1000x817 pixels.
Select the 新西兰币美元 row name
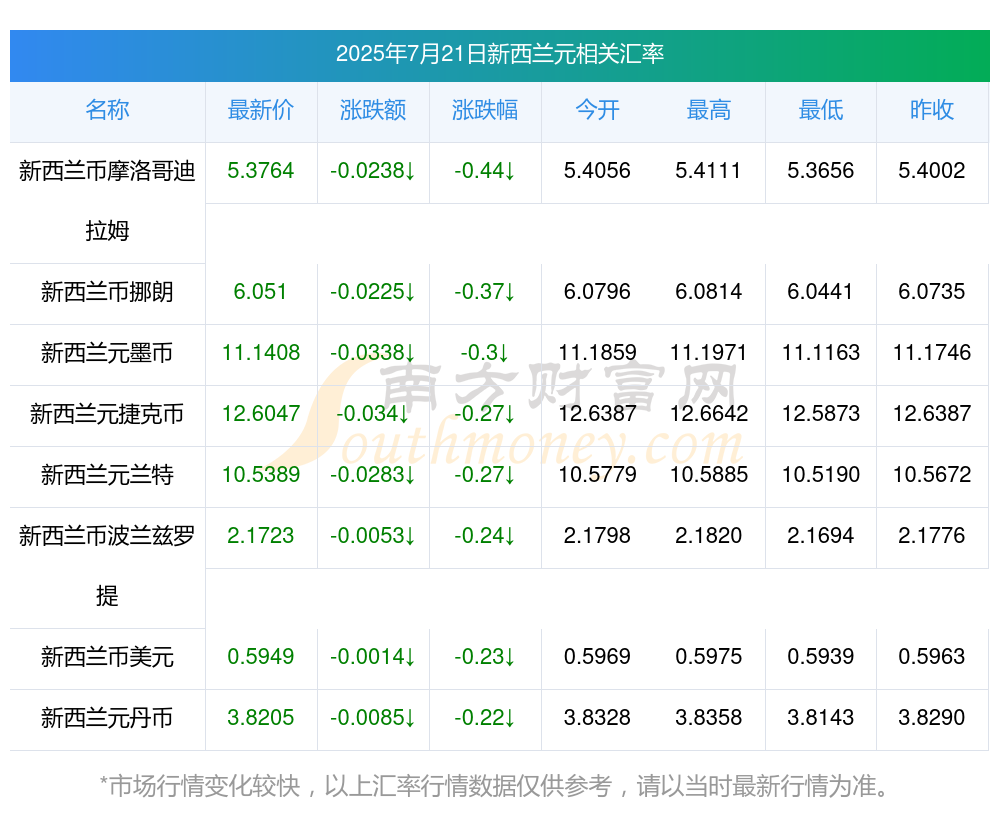[x=107, y=656]
